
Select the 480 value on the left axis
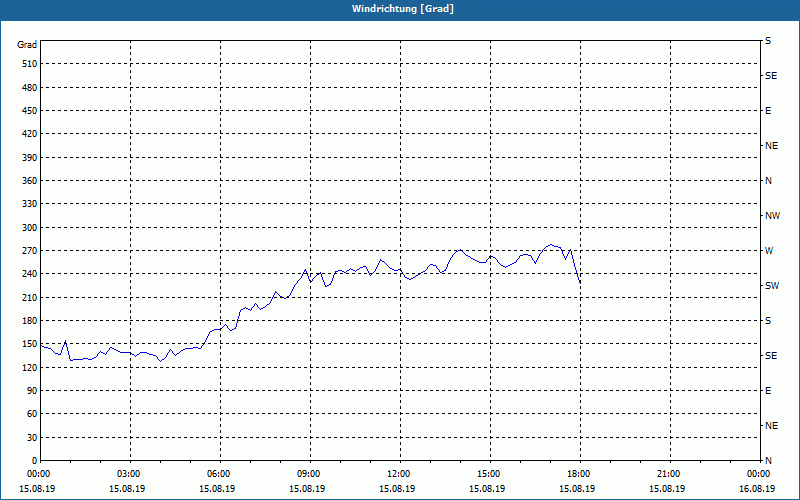pyautogui.click(x=30, y=88)
